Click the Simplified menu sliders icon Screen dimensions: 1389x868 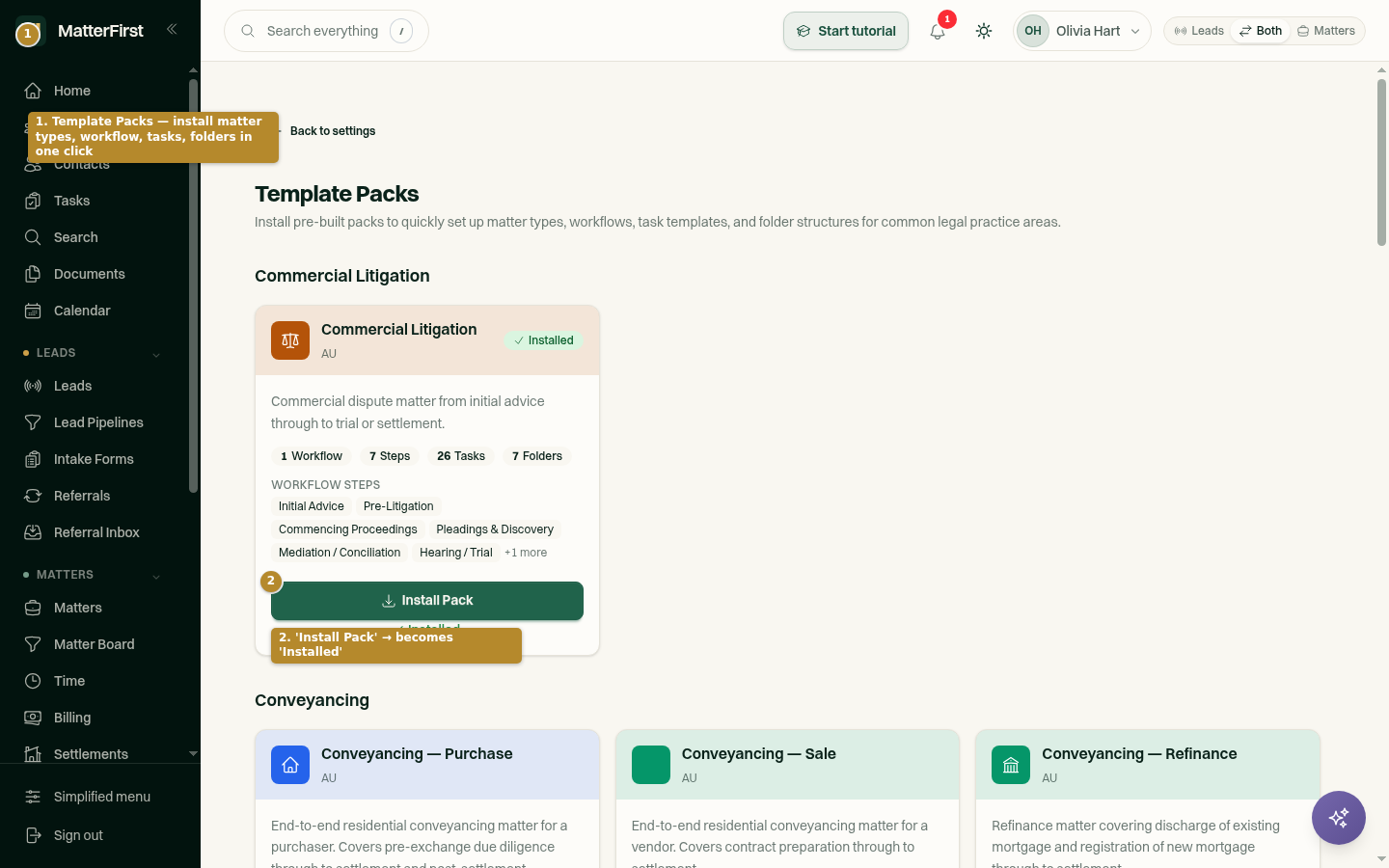click(33, 797)
